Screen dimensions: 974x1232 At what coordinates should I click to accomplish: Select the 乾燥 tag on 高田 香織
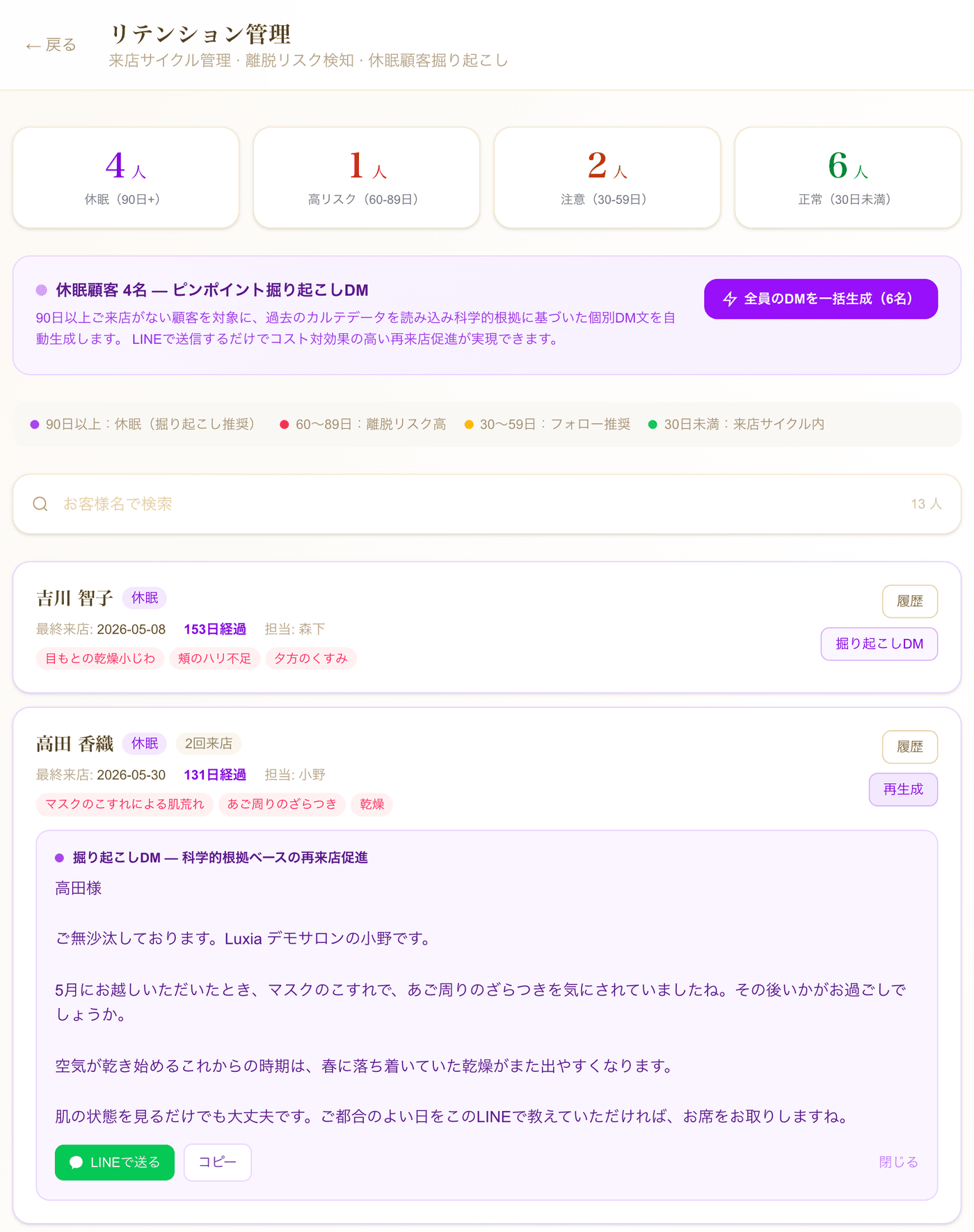372,804
